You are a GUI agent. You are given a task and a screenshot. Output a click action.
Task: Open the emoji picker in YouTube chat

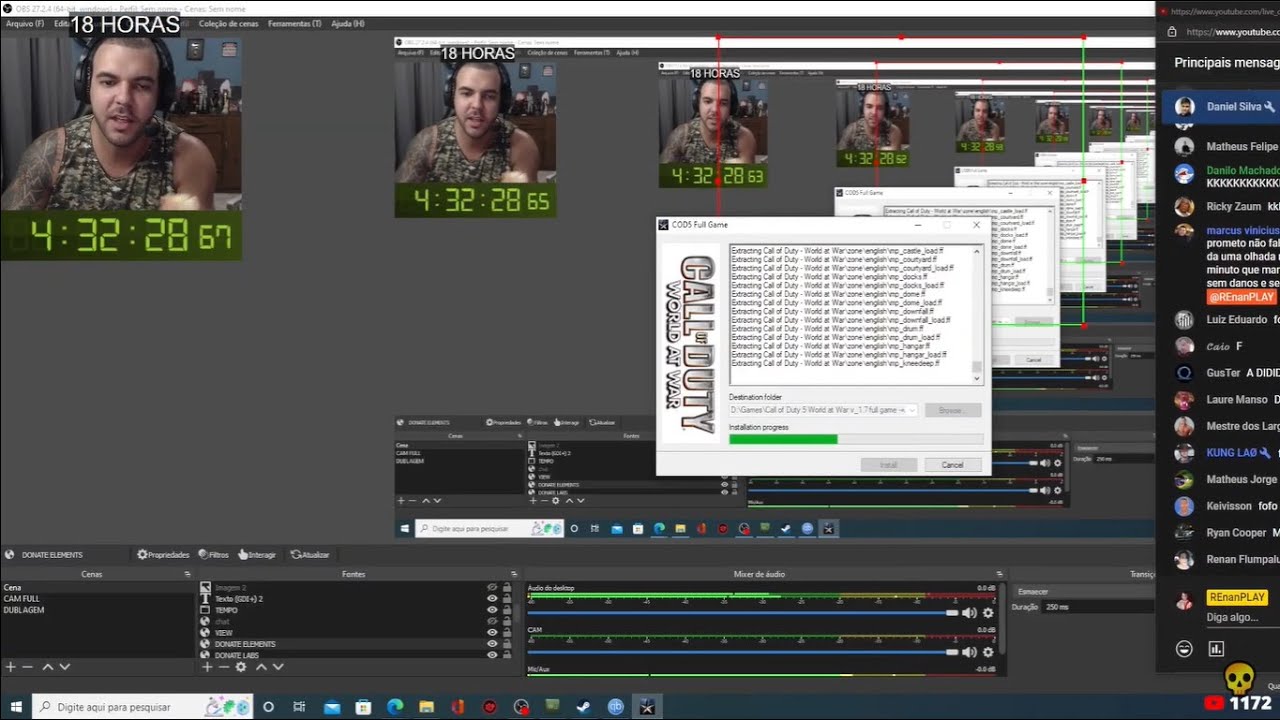click(x=1184, y=649)
